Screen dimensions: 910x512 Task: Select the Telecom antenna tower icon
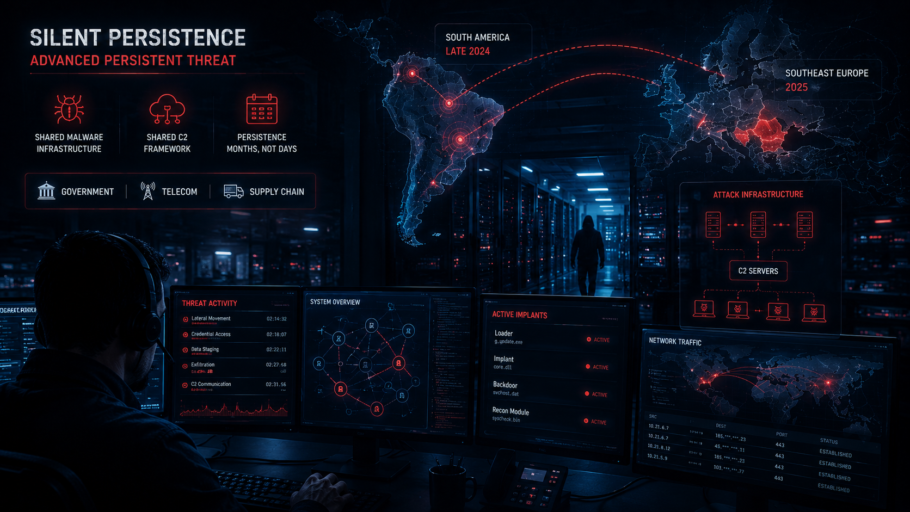coord(148,191)
